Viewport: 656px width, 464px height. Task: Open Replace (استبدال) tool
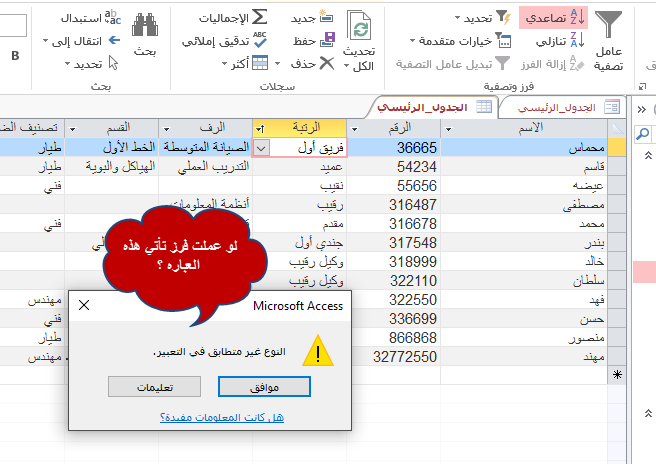pos(91,18)
